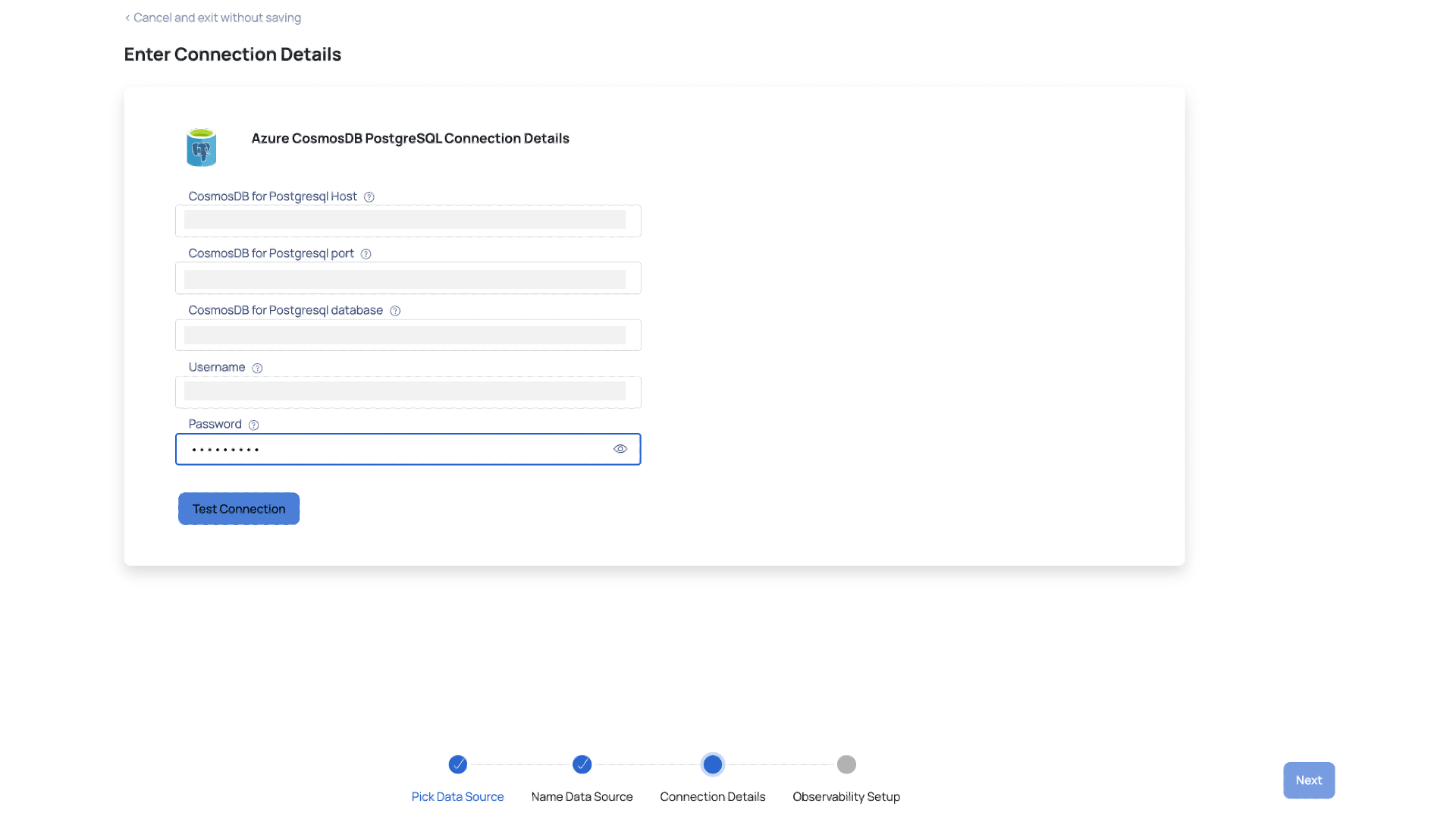Open help tooltip next to Password label
Viewport: 1456px width, 819px height.
point(254,425)
